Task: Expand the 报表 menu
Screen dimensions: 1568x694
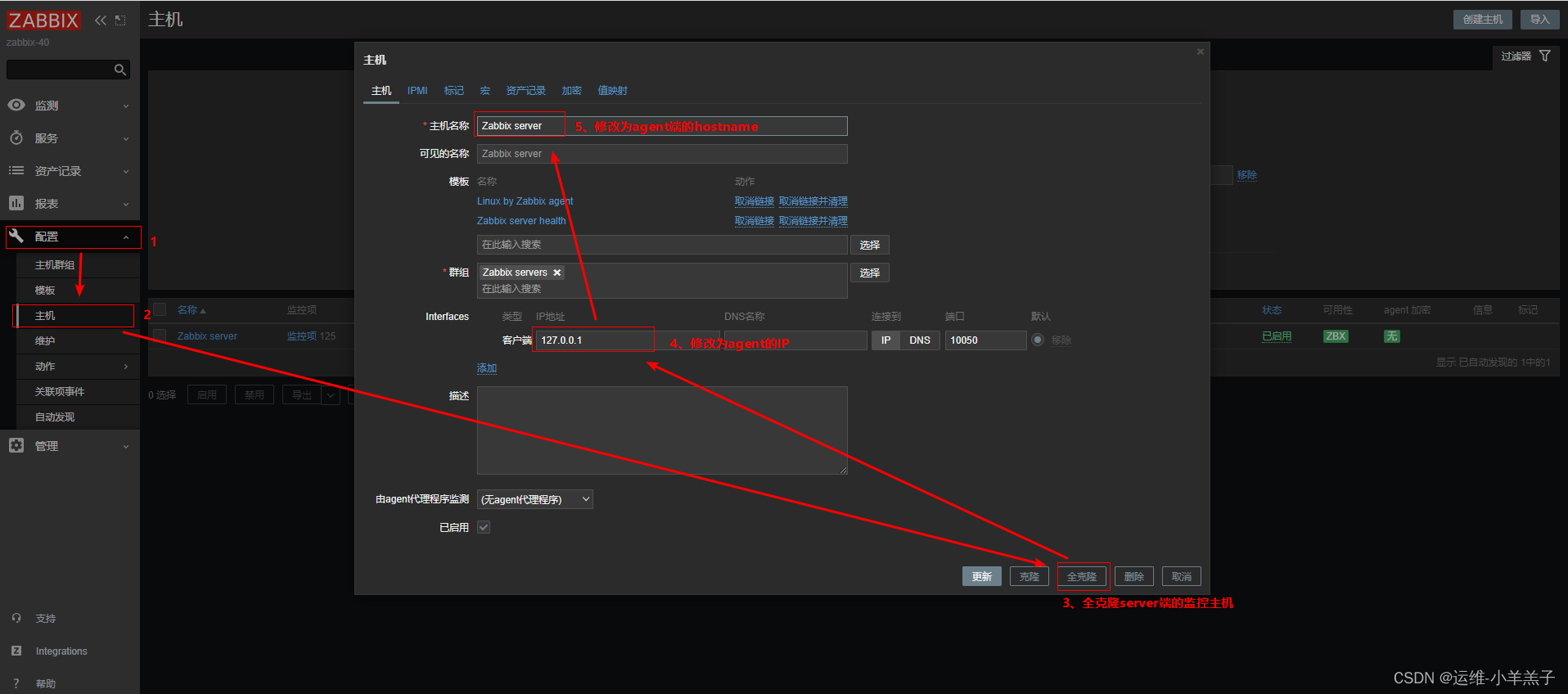Action: (126, 204)
